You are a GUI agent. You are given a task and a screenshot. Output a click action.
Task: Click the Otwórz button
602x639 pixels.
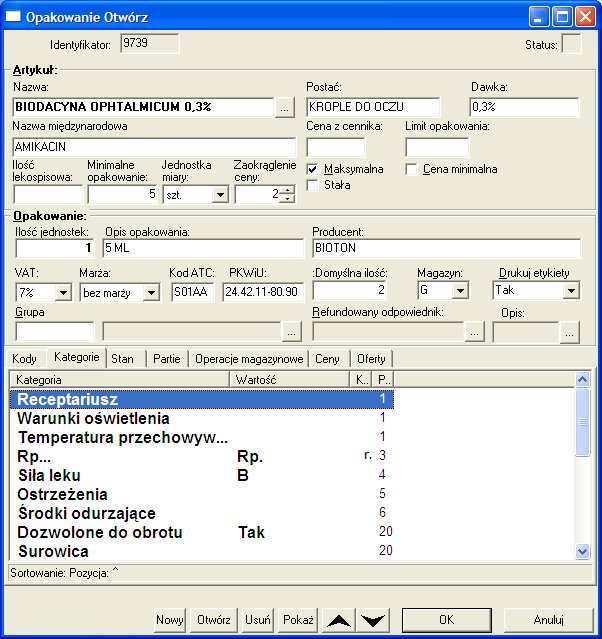coord(214,620)
